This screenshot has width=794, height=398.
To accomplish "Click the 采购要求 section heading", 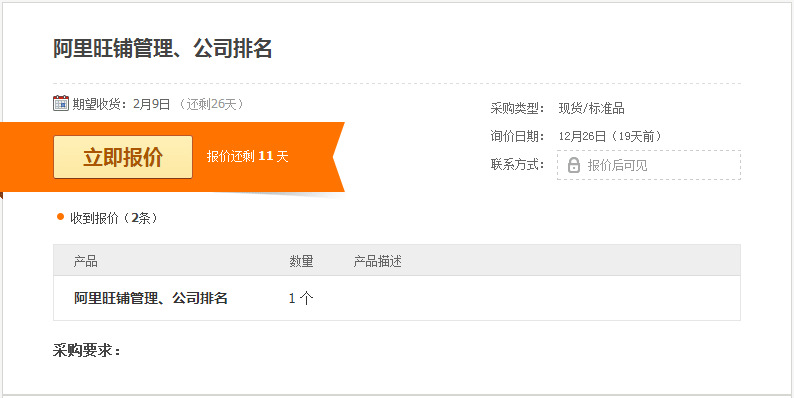I will [x=87, y=350].
